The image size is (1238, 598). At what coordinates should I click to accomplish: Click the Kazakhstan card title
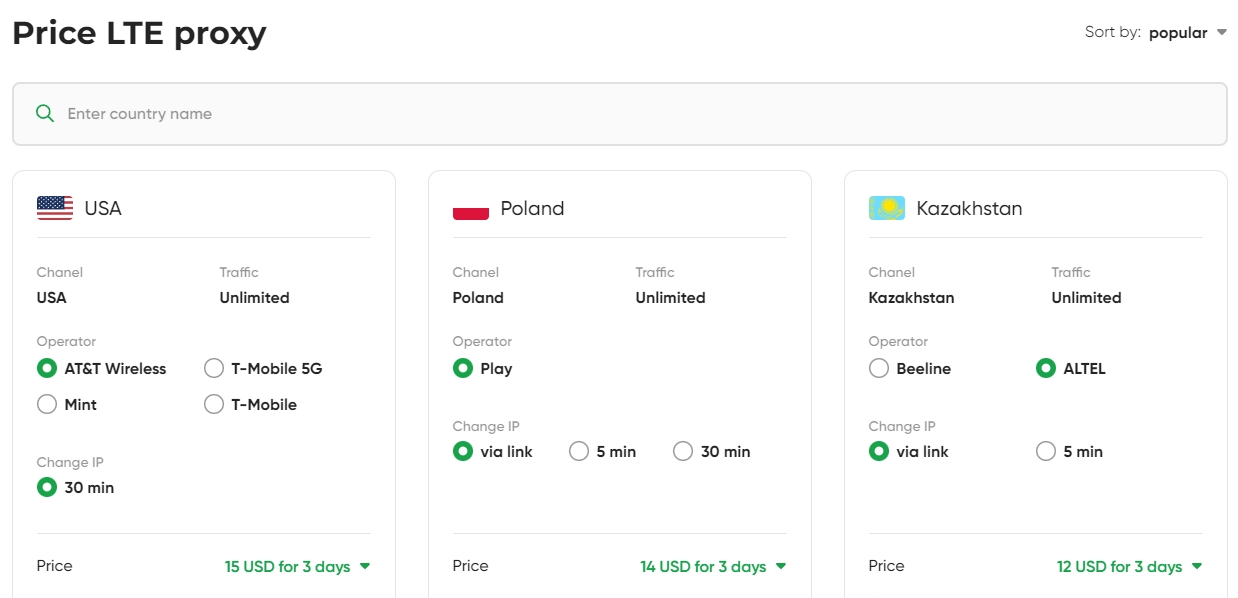pyautogui.click(x=969, y=208)
